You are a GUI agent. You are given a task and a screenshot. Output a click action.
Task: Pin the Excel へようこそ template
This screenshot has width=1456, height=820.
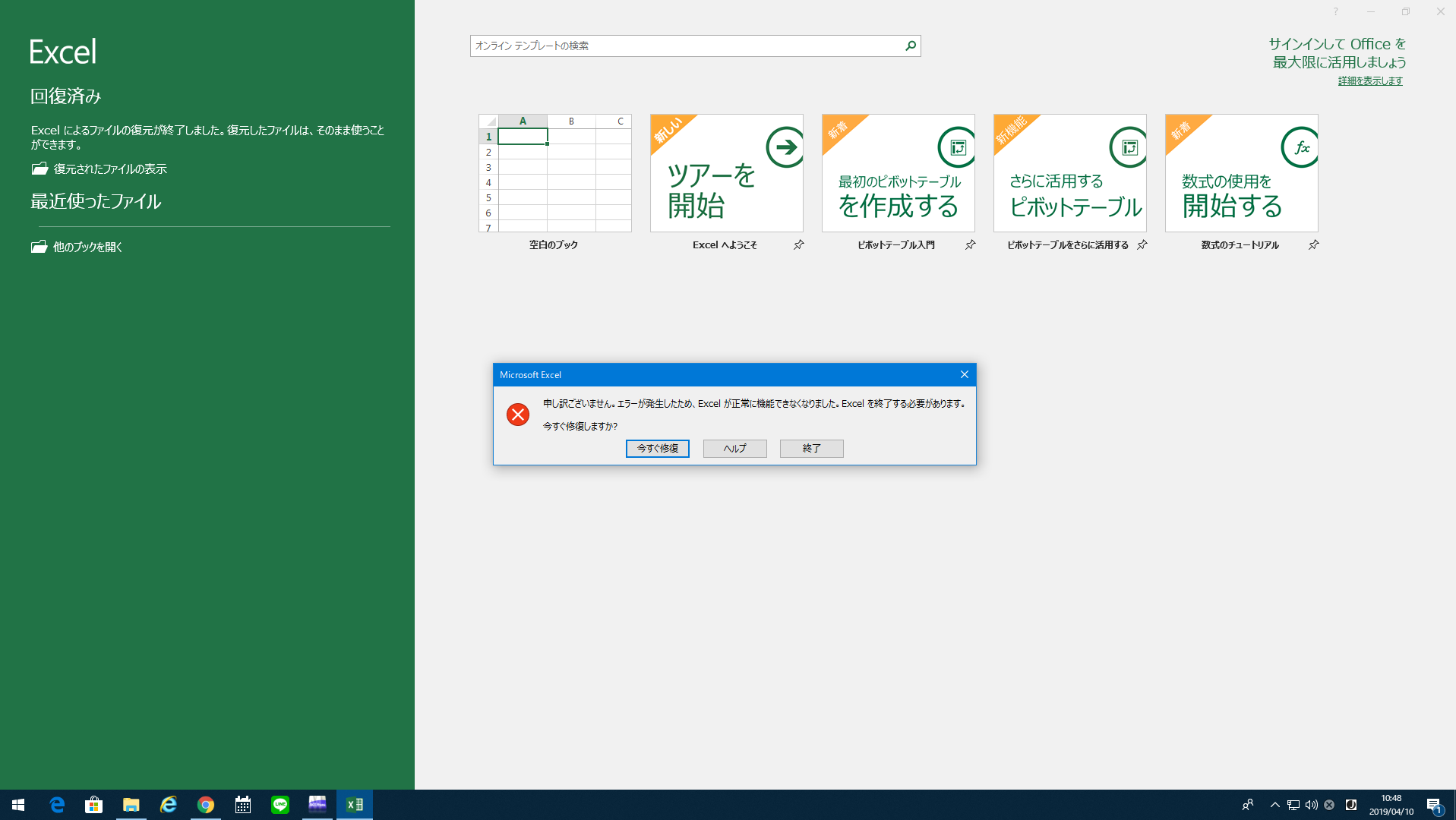pyautogui.click(x=798, y=244)
